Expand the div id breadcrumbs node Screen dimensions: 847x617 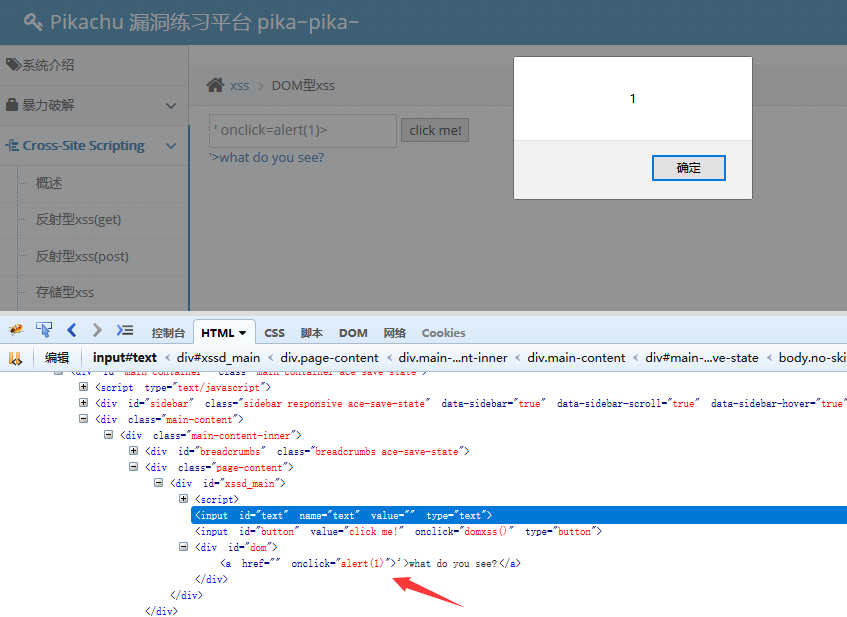(133, 451)
